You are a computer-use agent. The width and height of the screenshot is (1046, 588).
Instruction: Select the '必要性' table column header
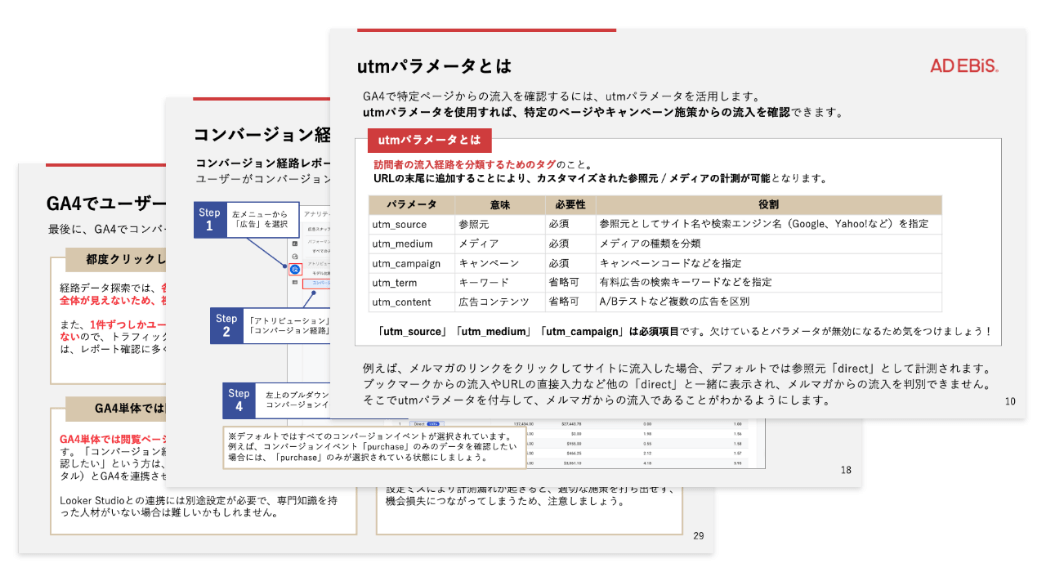(570, 204)
